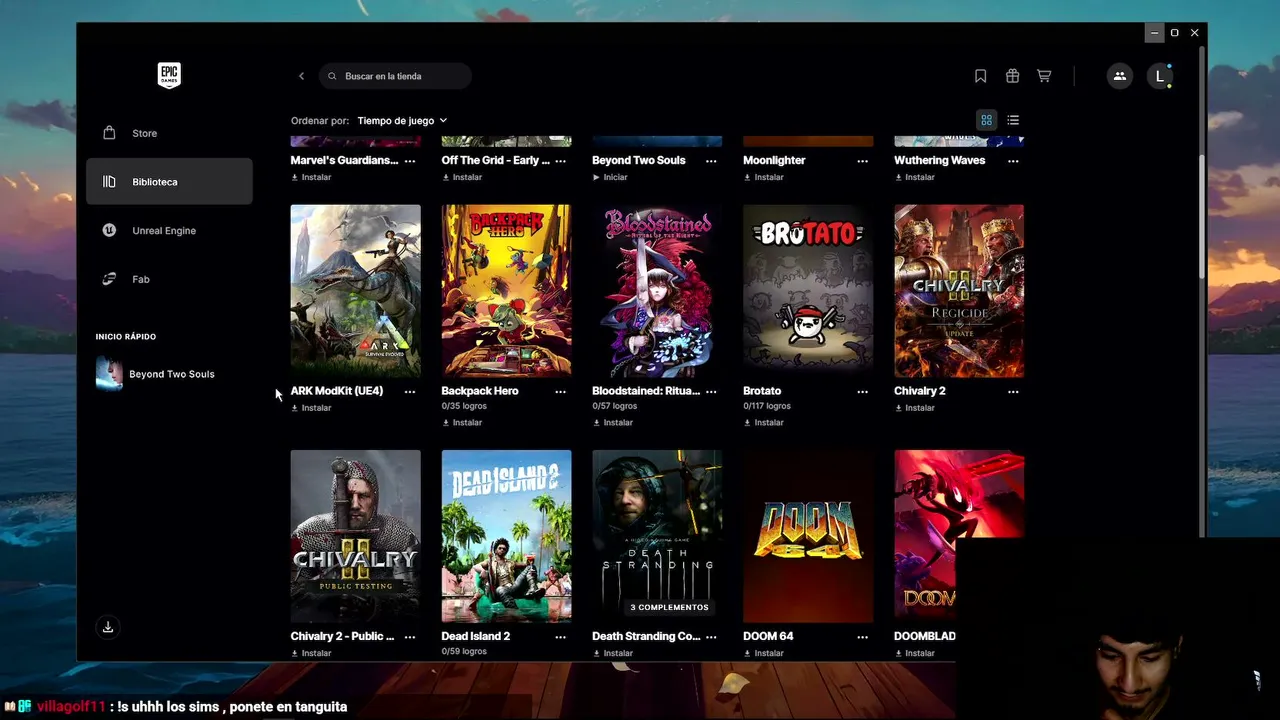1280x720 pixels.
Task: Open options for Off The Grid
Action: [560, 160]
